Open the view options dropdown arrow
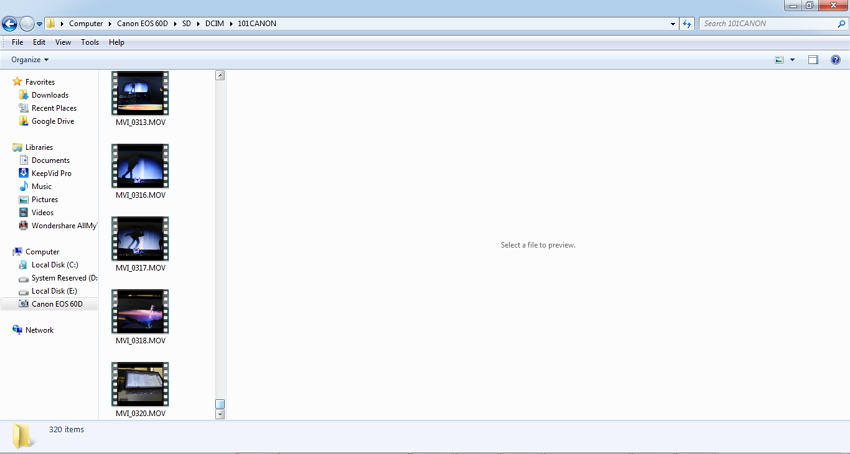The width and height of the screenshot is (850, 454). [792, 60]
